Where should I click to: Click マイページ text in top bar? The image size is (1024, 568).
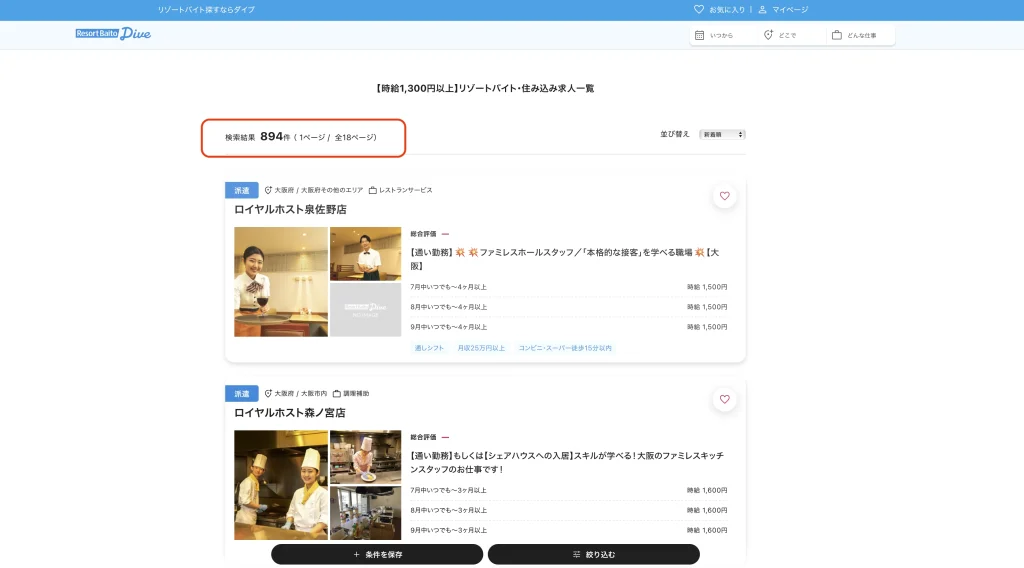tap(790, 10)
